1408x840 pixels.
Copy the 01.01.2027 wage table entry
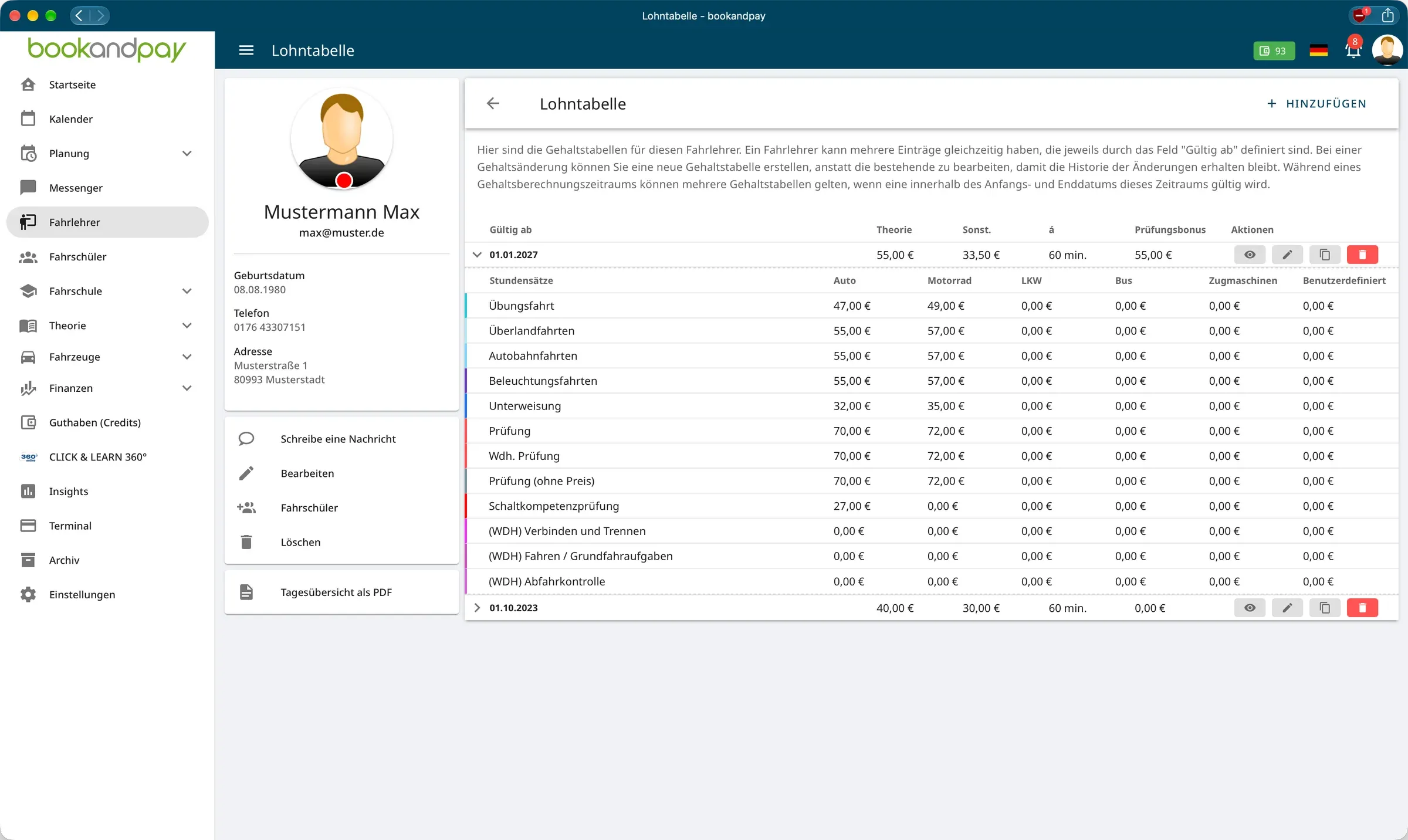coord(1325,255)
